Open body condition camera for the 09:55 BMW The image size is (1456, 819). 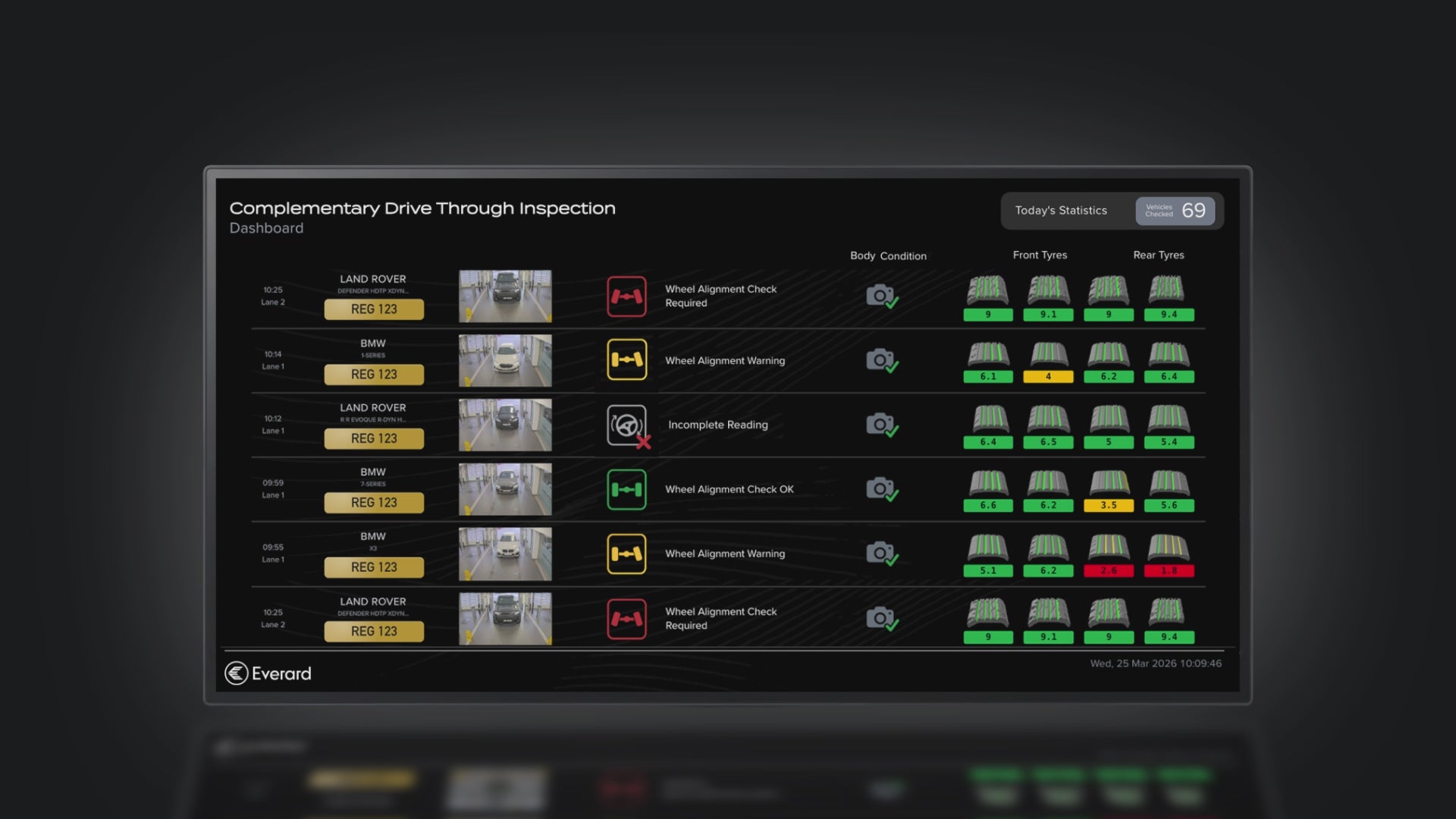tap(882, 554)
